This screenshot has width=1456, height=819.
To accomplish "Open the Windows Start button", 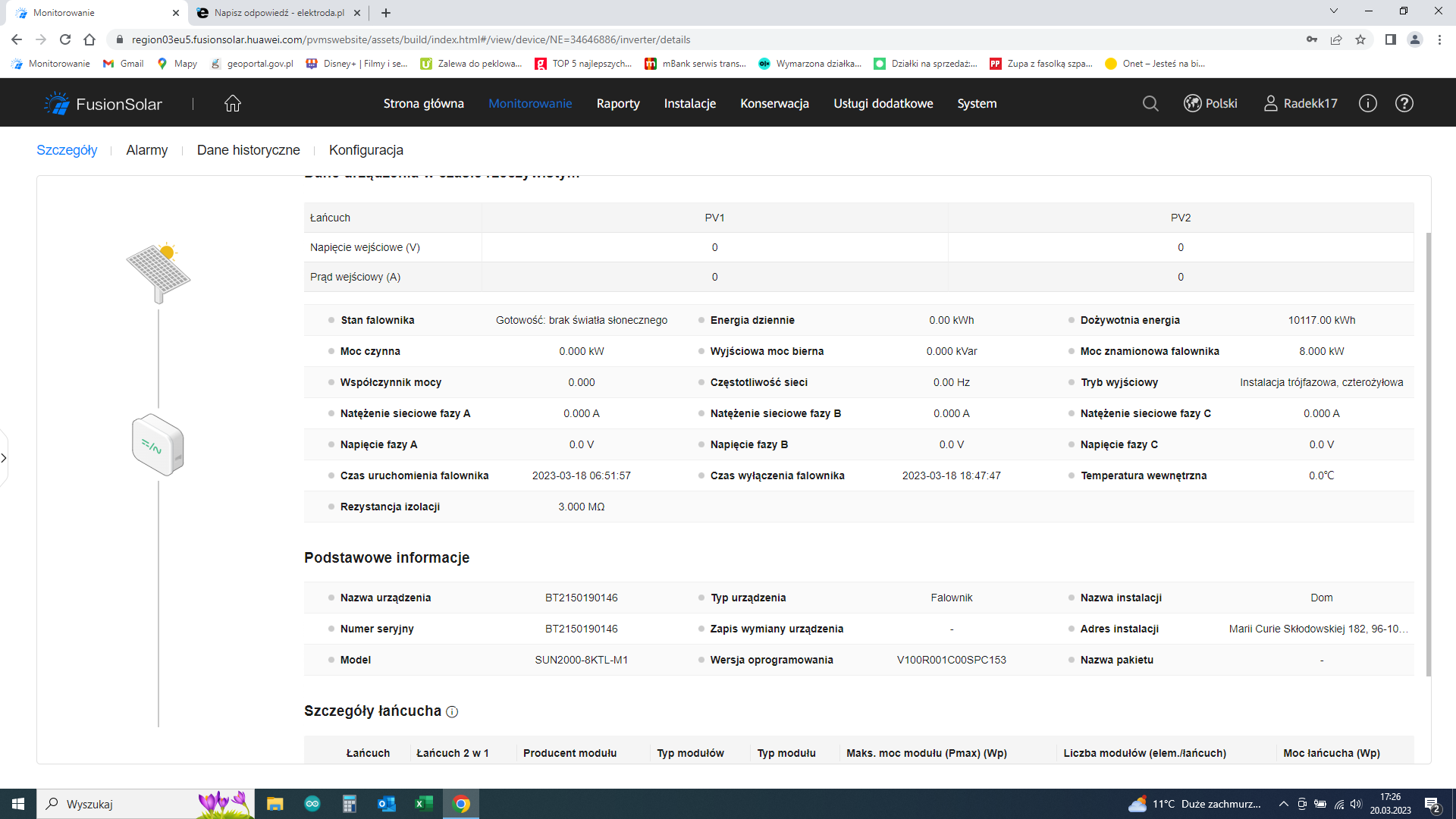I will pos(18,804).
